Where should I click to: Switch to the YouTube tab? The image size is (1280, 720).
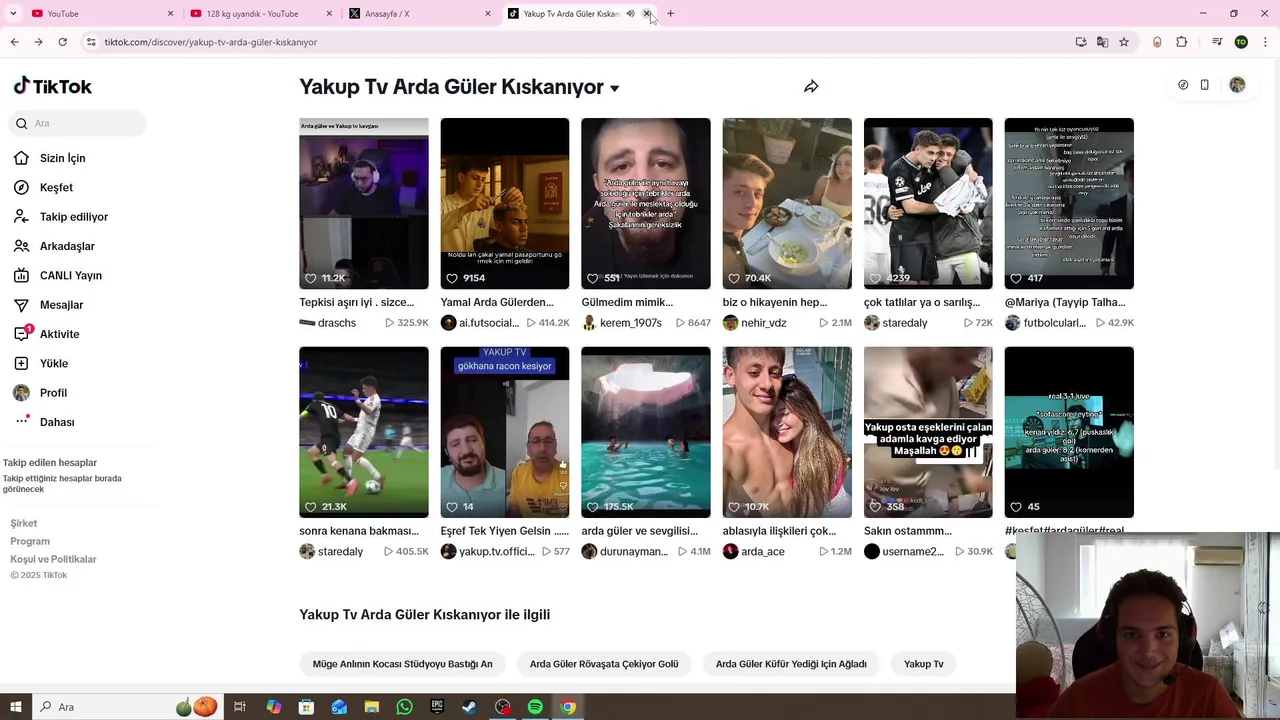click(100, 14)
